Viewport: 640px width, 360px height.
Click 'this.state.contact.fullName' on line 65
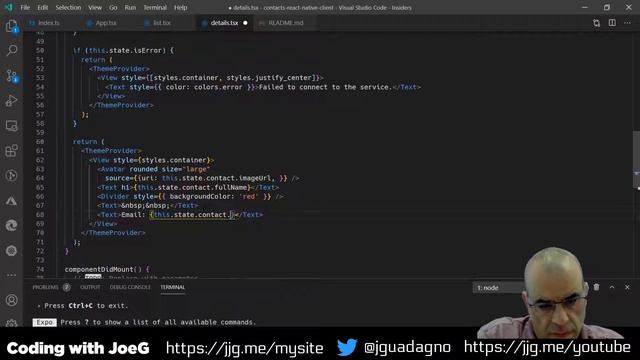(192, 187)
